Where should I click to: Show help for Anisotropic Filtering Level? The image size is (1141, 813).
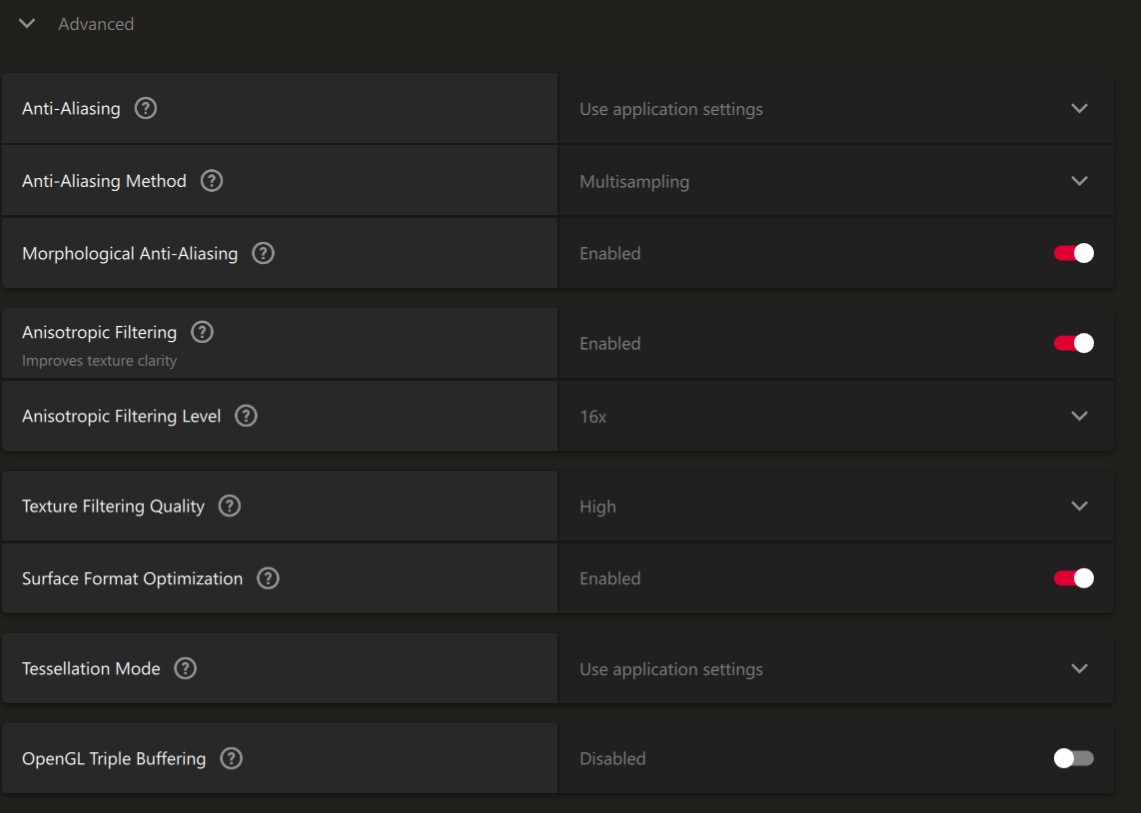pyautogui.click(x=246, y=416)
